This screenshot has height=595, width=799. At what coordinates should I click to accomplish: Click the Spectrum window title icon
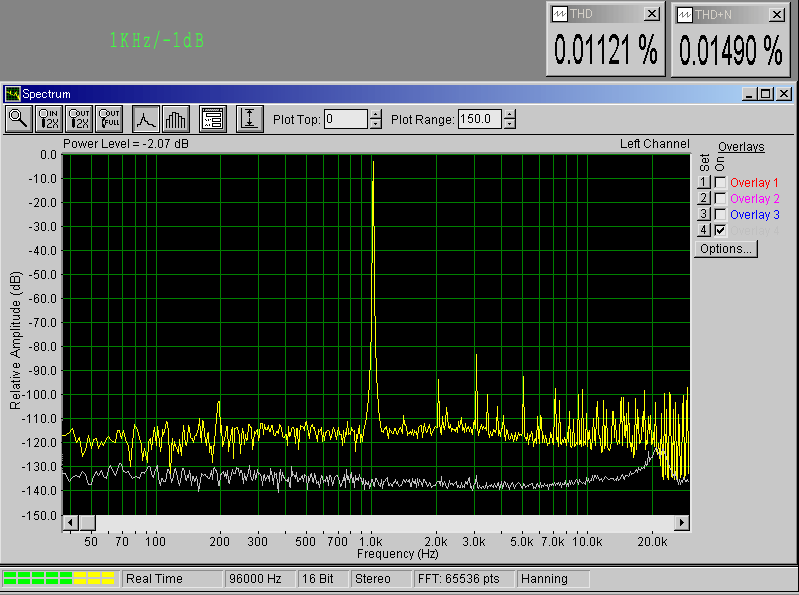click(x=12, y=94)
